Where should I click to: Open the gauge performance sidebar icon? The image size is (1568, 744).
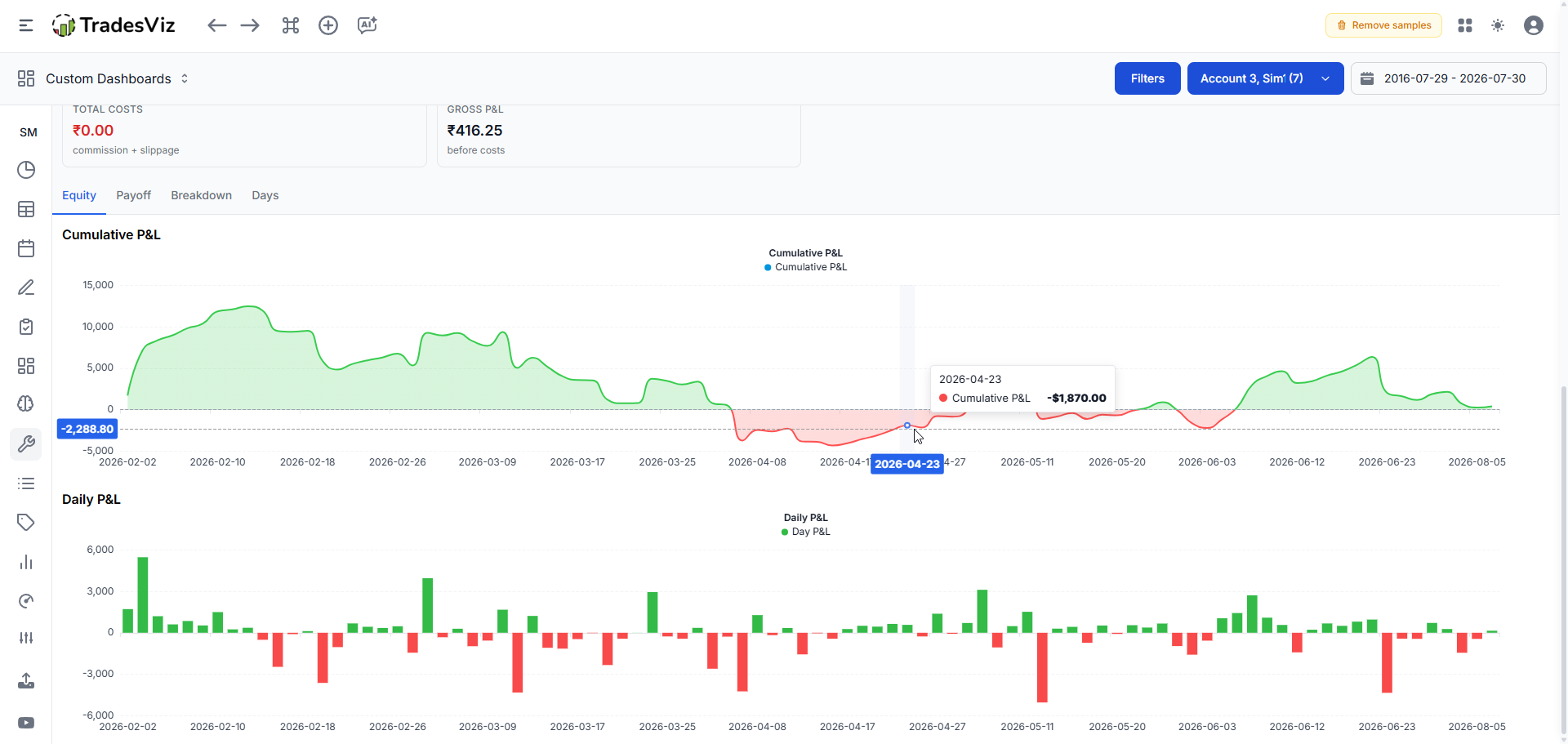tap(26, 601)
